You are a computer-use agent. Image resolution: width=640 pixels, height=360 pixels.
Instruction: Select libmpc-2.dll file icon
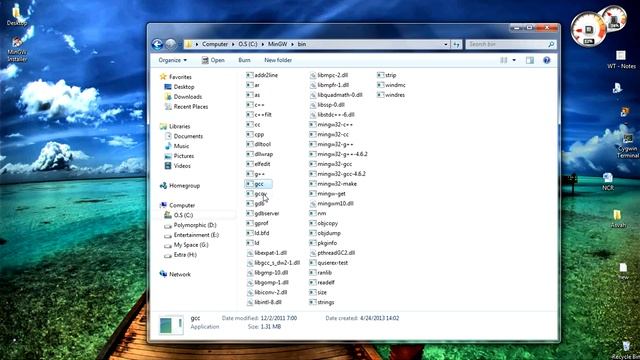coord(313,75)
